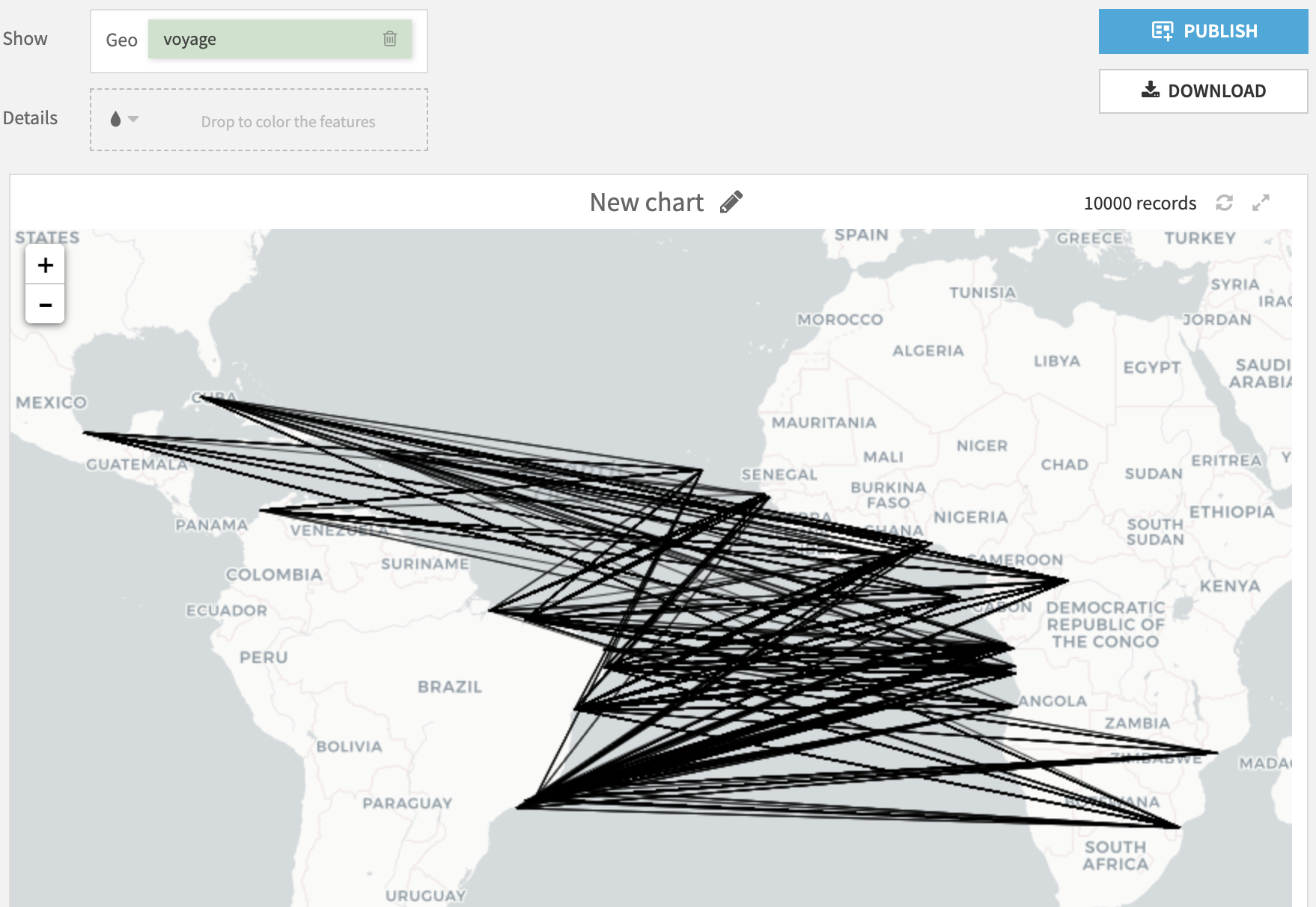Select the Show row label
The height and width of the screenshot is (907, 1316).
tap(25, 38)
